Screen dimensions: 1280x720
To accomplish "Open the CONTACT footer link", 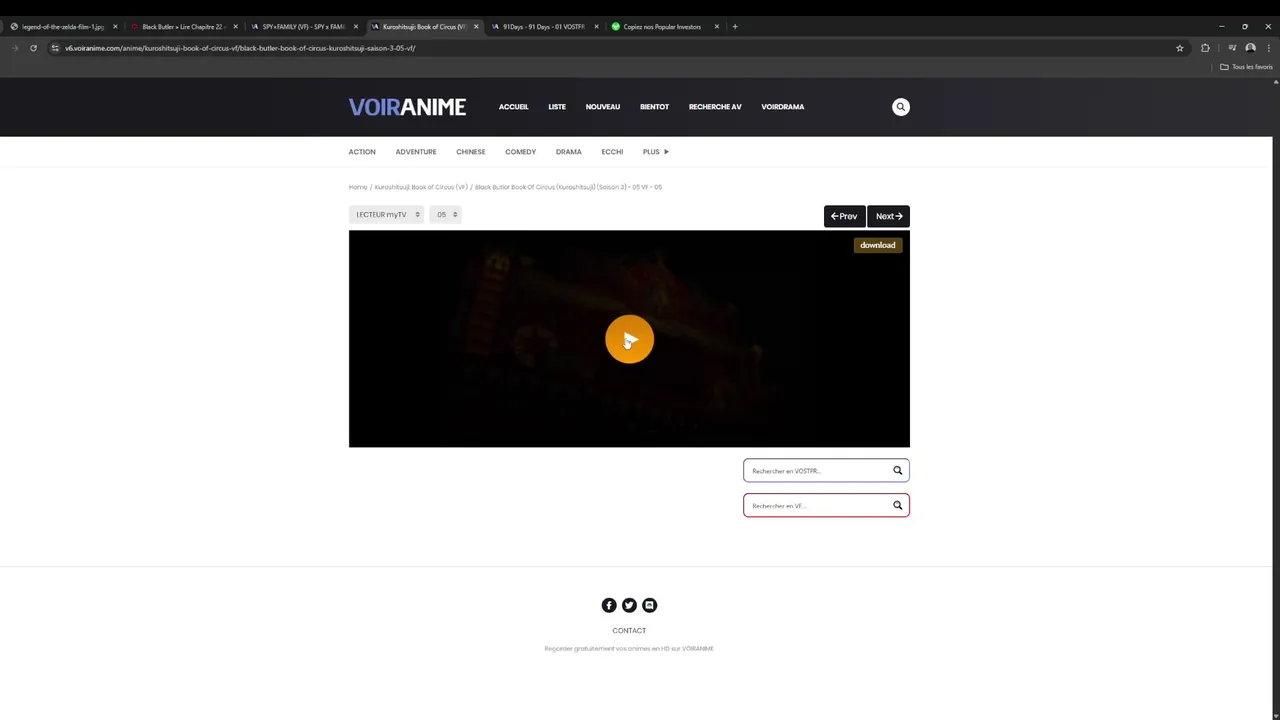I will [x=629, y=631].
